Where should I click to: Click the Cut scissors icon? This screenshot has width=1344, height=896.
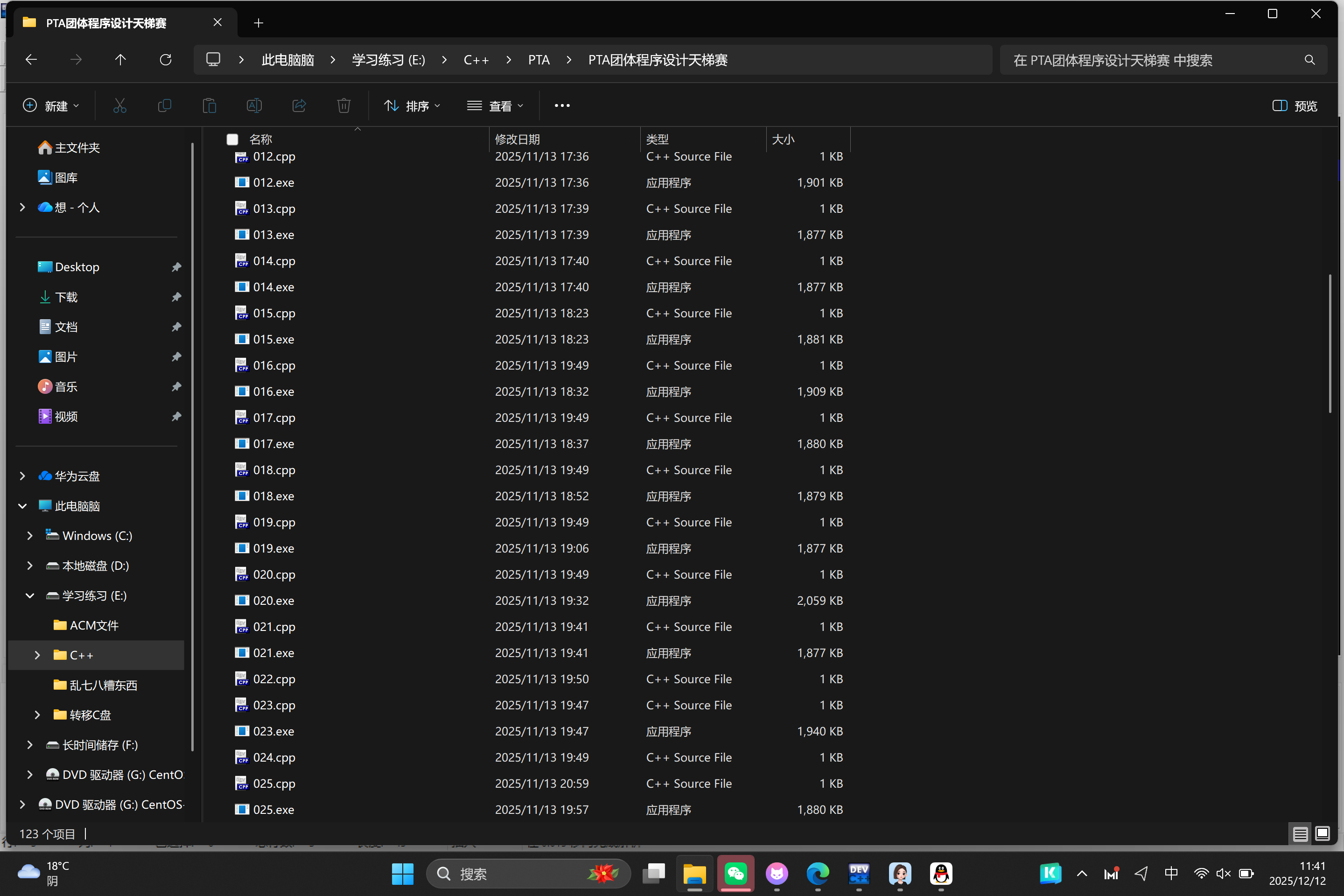pyautogui.click(x=119, y=106)
